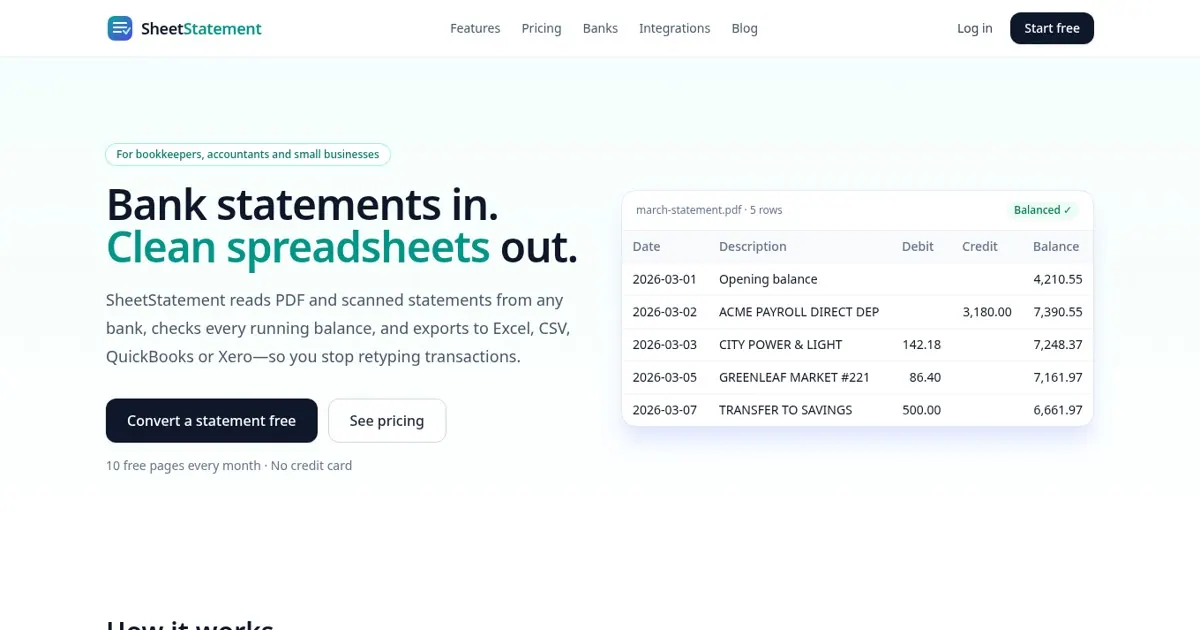
Task: Select CITY POWER & LIGHT cell
Action: coord(781,344)
